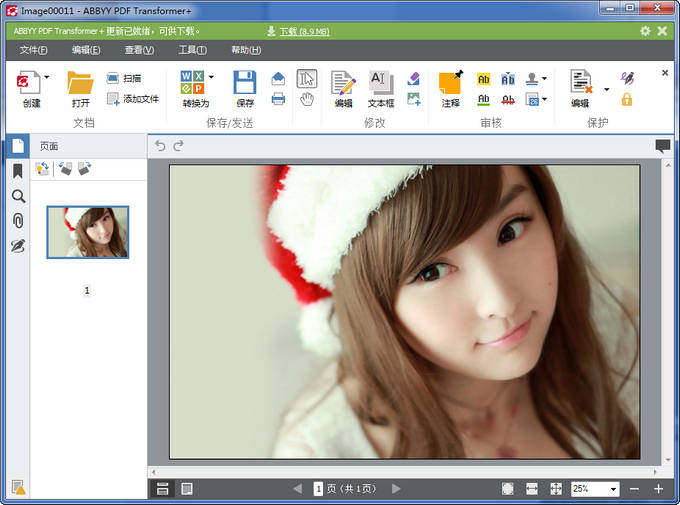Click the 创建 (Create) document icon
The width and height of the screenshot is (680, 505).
pyautogui.click(x=29, y=82)
